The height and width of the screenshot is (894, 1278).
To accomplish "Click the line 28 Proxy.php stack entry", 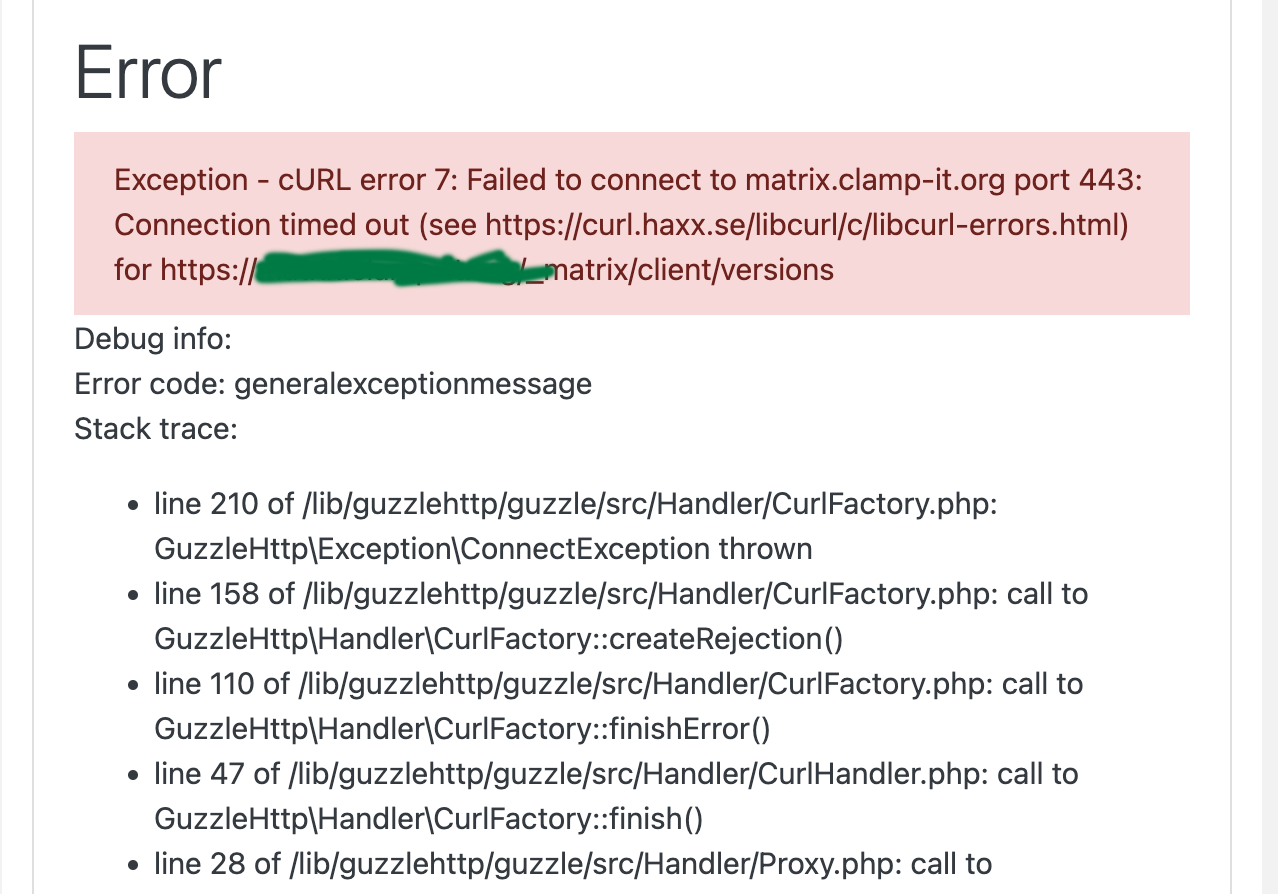I will [x=573, y=864].
